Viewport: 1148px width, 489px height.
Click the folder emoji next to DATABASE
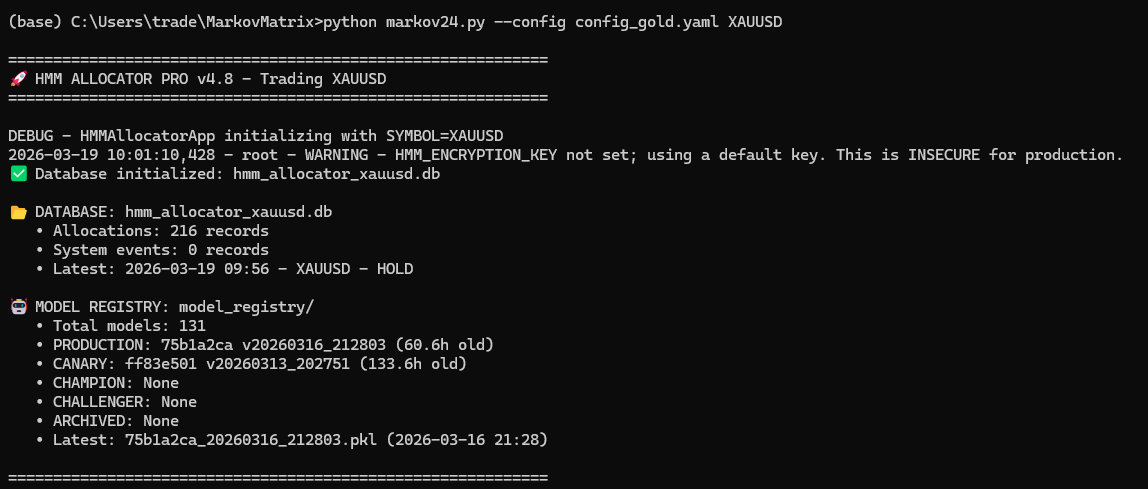tap(17, 212)
